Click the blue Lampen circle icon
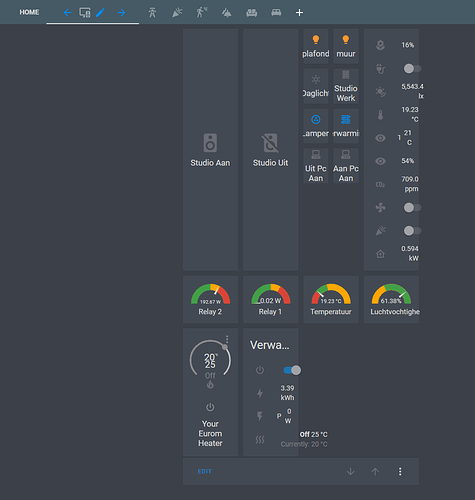 pos(316,119)
